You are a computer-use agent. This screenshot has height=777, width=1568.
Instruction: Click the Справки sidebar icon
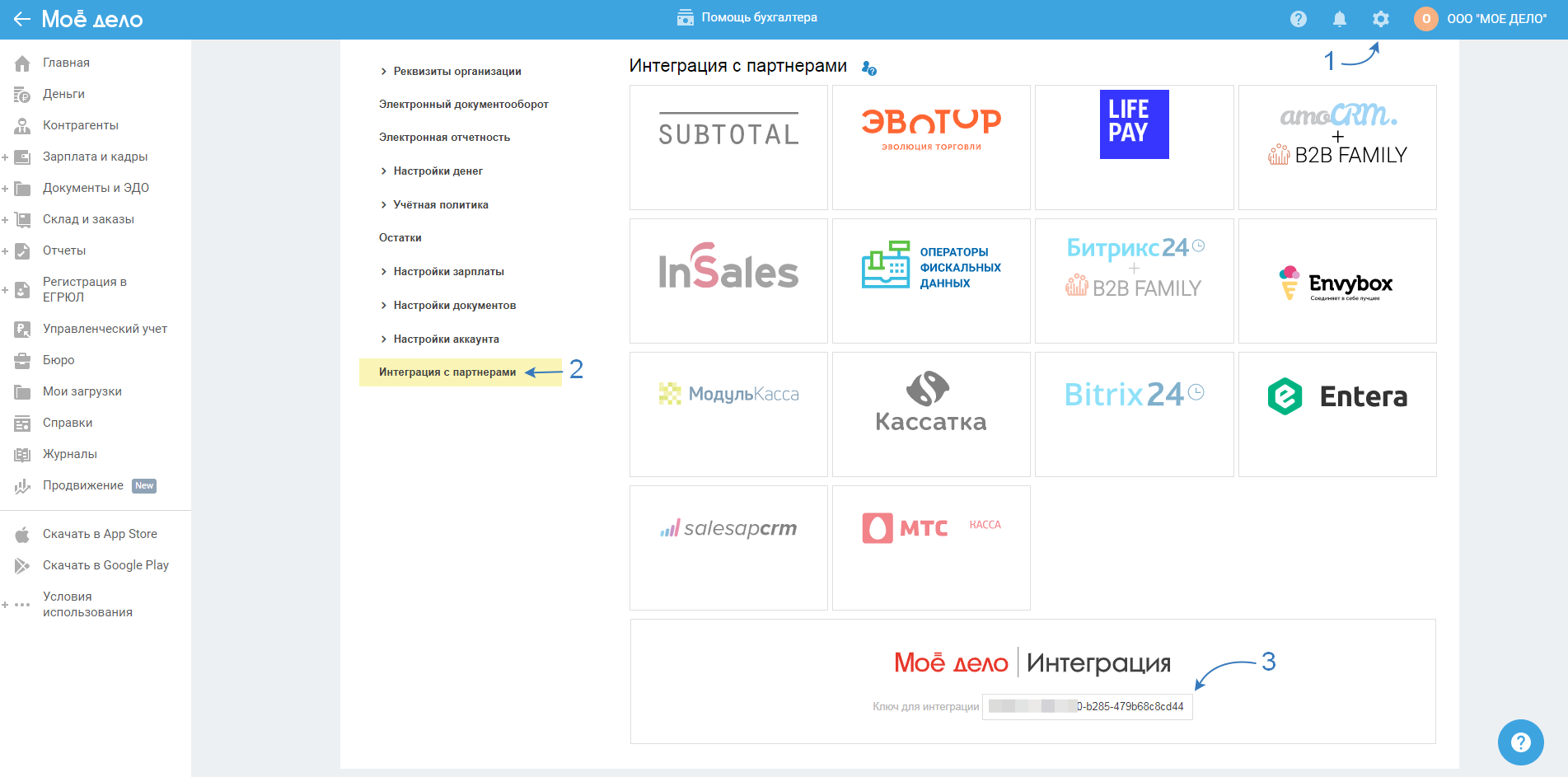click(x=22, y=424)
